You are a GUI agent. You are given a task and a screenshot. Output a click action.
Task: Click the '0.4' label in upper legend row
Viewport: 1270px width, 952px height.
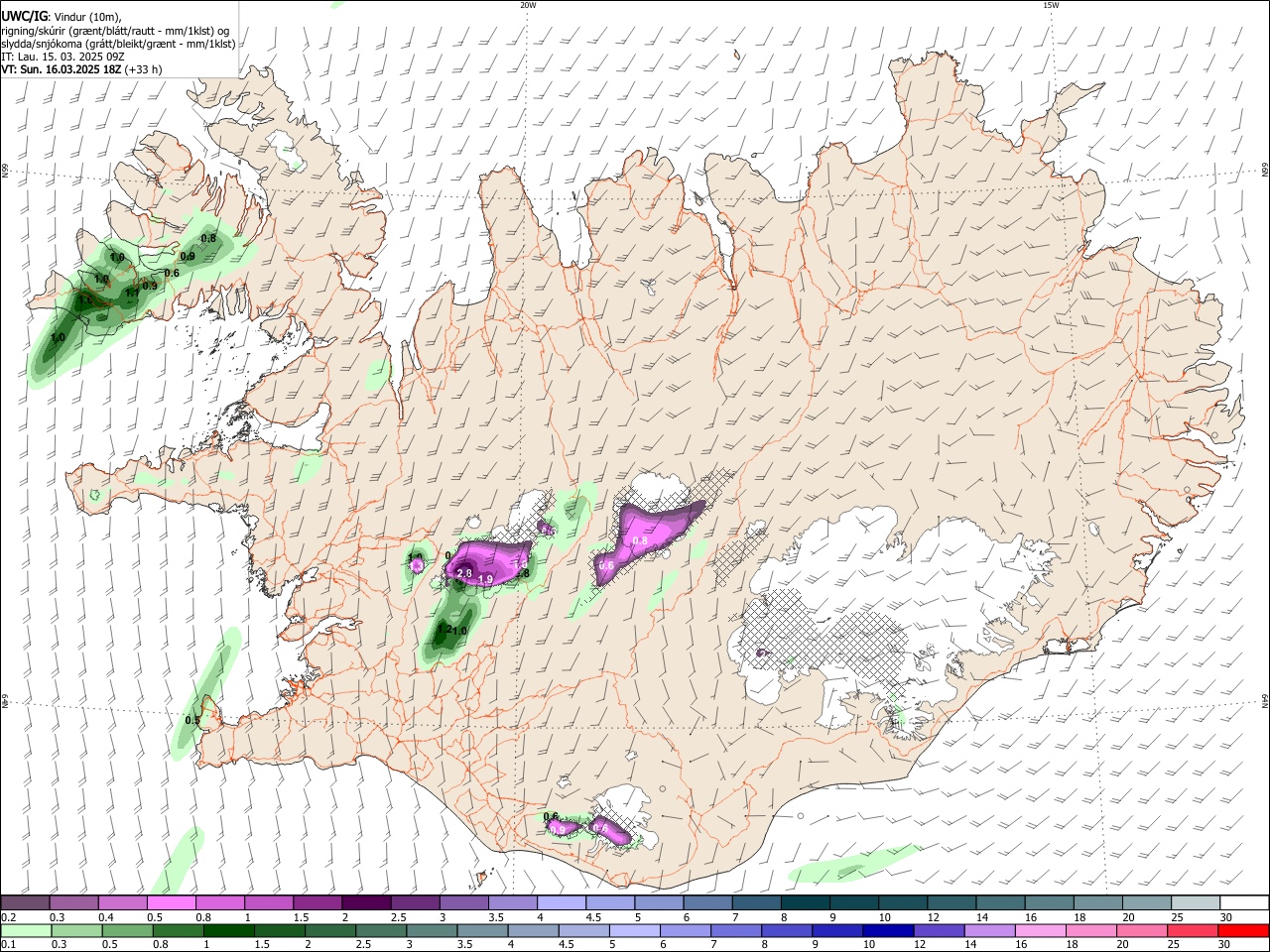[x=106, y=917]
